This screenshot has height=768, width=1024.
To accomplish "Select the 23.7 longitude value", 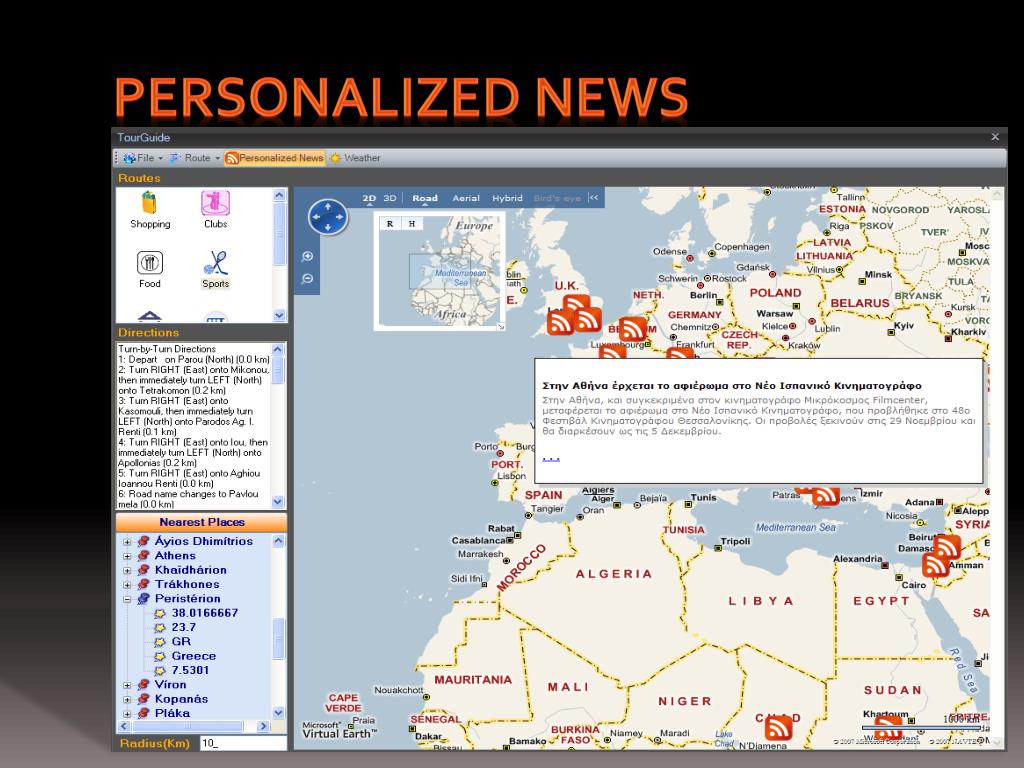I will [184, 628].
